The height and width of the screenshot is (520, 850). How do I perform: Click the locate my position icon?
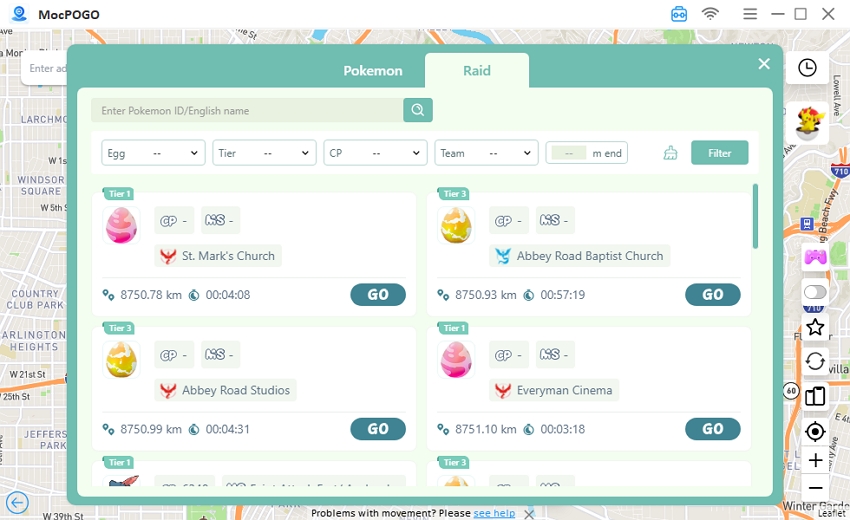click(815, 431)
